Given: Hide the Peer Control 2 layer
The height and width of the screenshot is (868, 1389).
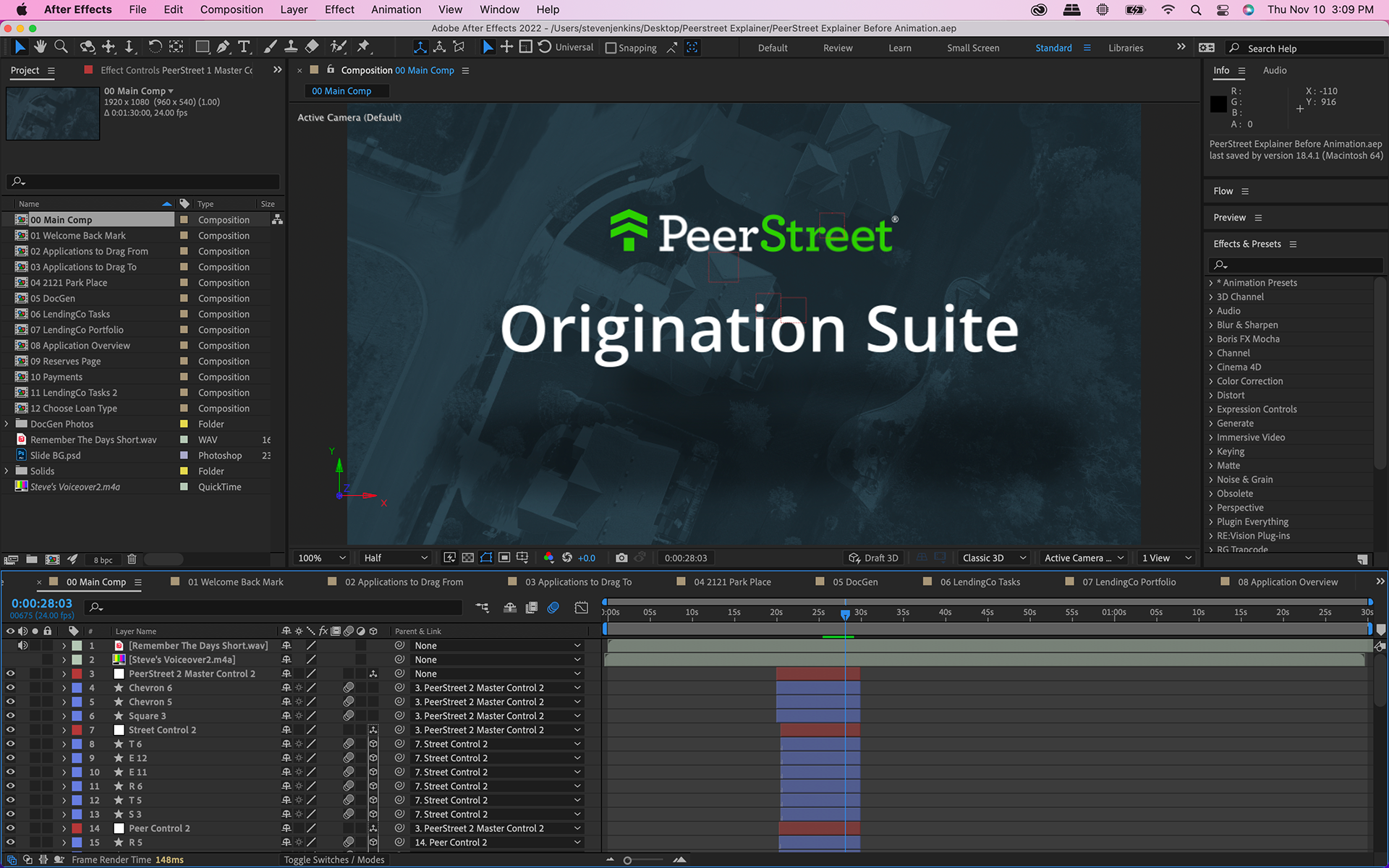Looking at the screenshot, I should [x=10, y=828].
